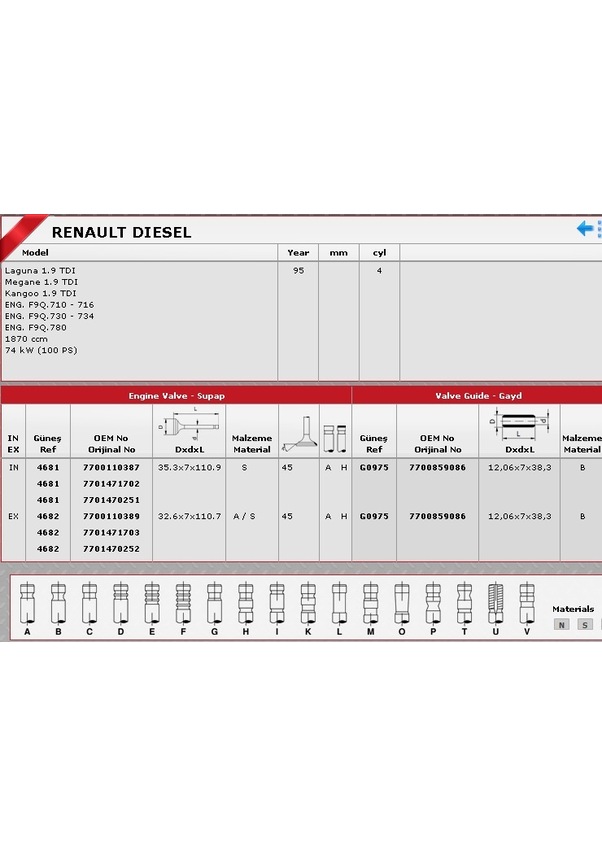The height and width of the screenshot is (857, 602).
Task: Click dimension 35.3x7x110.9 cell
Action: point(189,467)
